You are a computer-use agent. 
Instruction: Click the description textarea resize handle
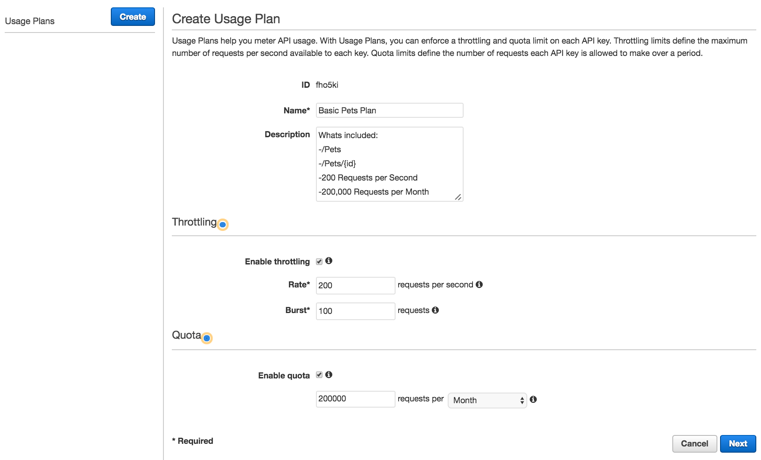pos(458,197)
